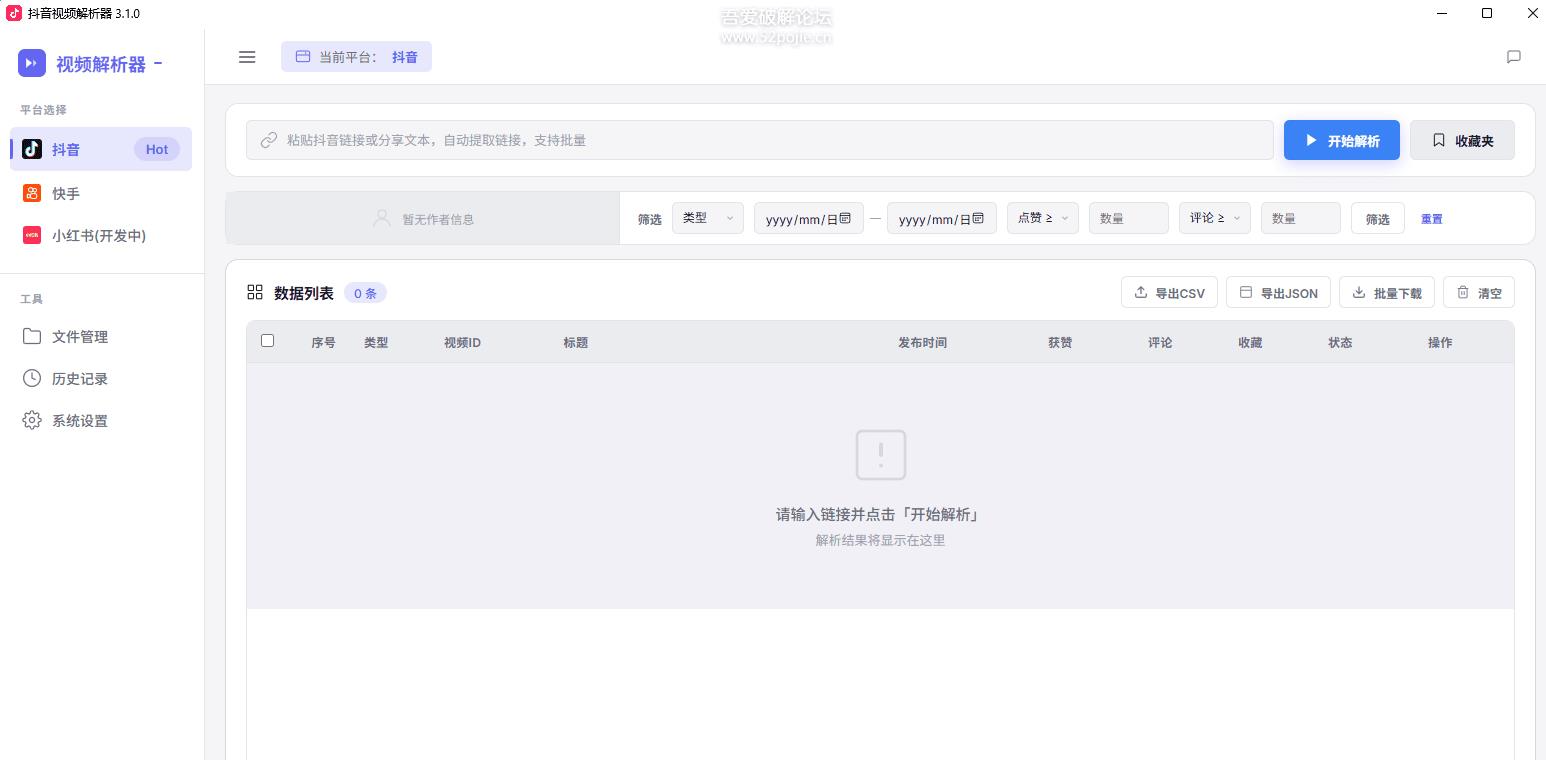Click the 序号 column header
1546x760 pixels.
[323, 342]
